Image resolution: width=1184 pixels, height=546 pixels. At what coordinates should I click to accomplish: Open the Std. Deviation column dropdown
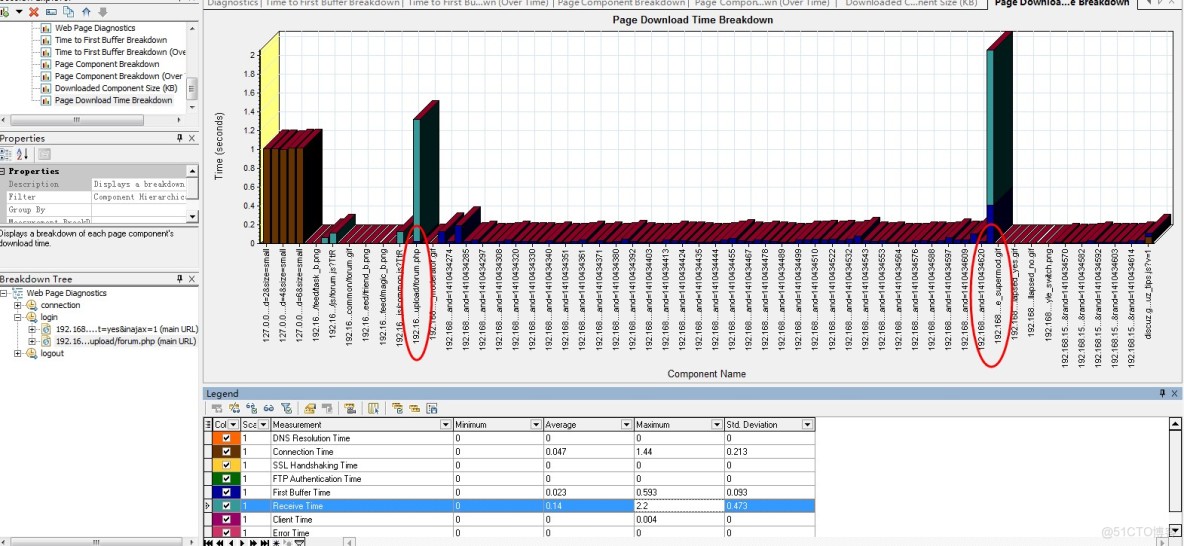tap(807, 425)
